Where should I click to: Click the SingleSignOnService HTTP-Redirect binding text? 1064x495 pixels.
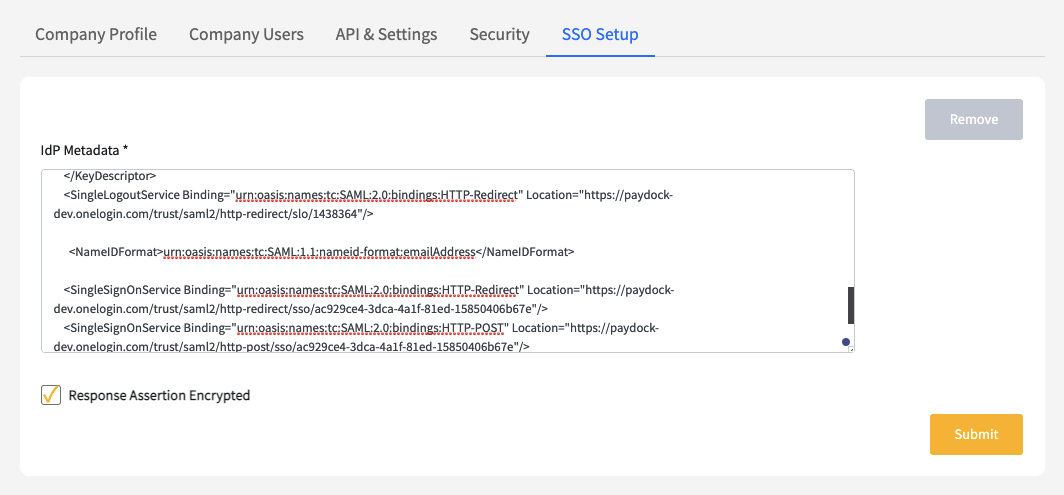378,290
